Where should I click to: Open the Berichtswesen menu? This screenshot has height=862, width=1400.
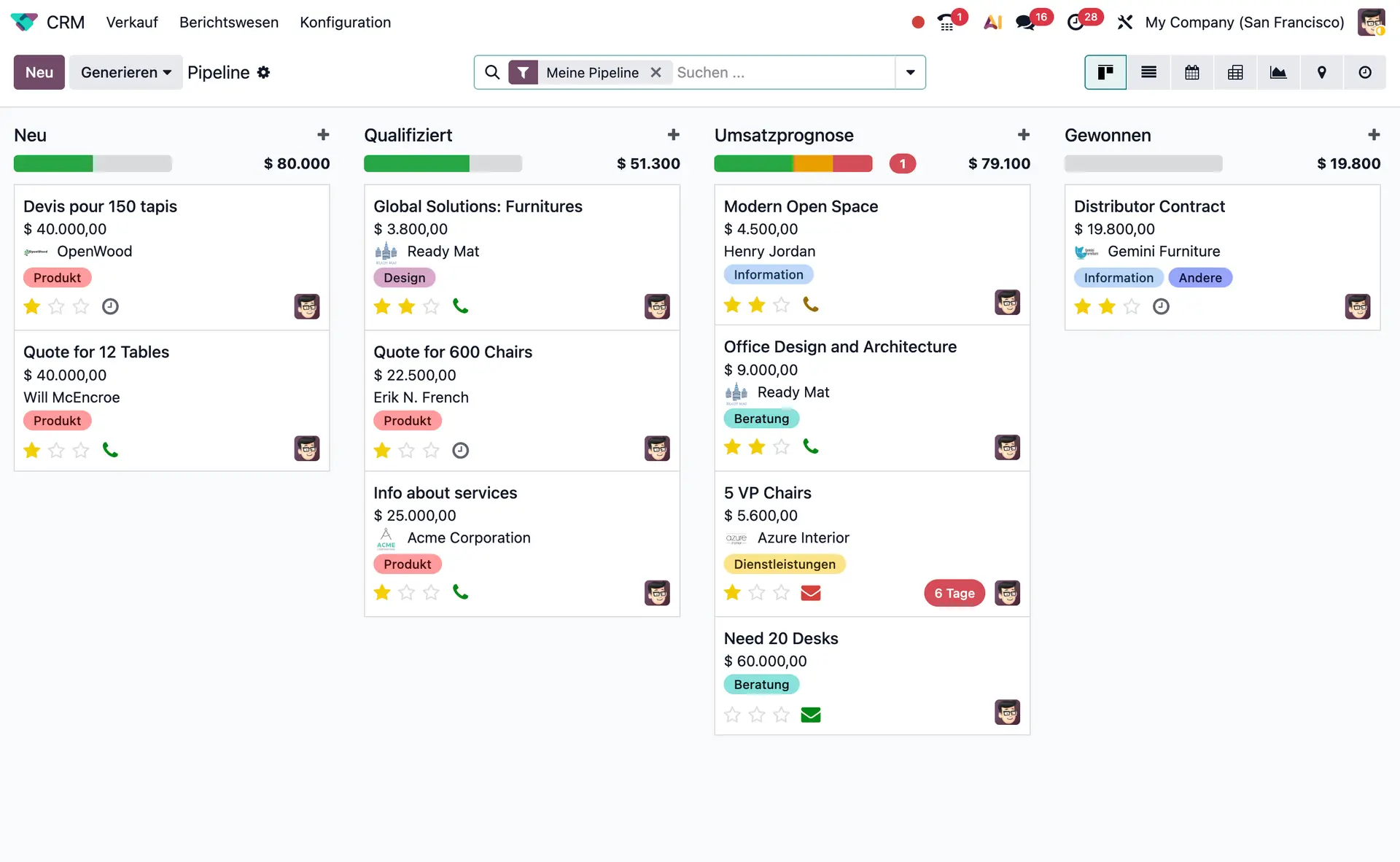point(229,23)
